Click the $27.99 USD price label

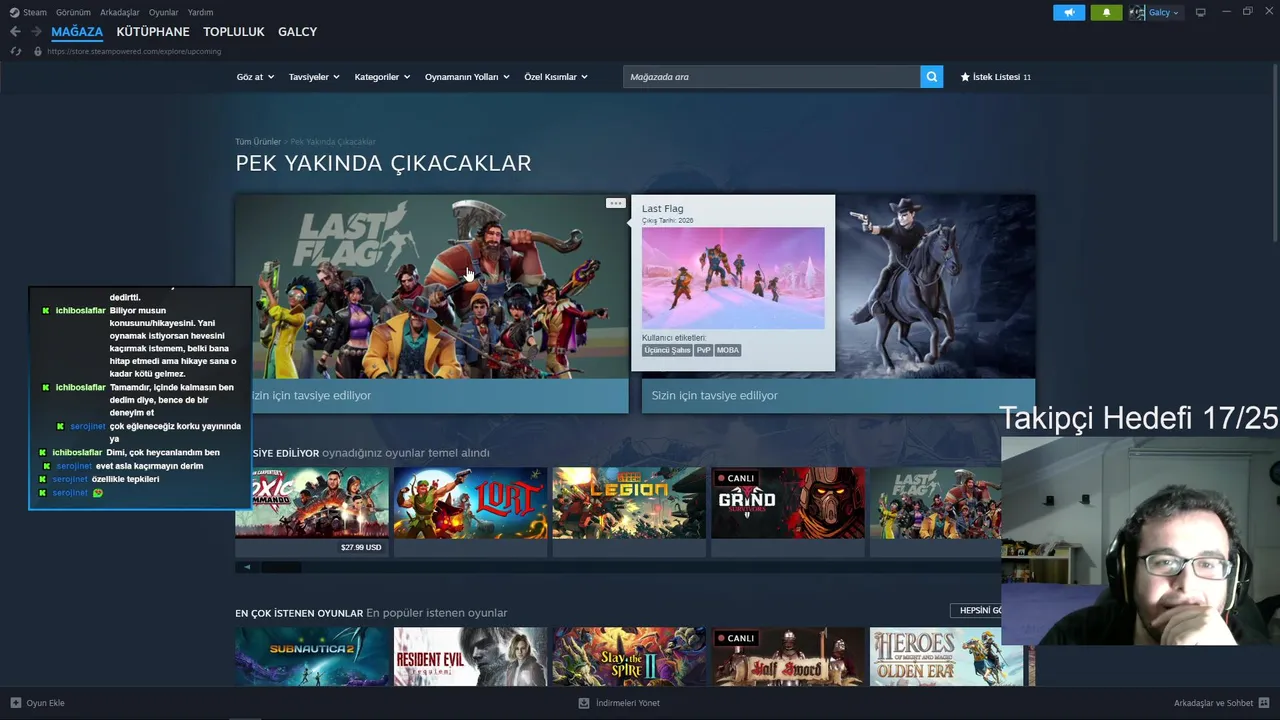(361, 547)
